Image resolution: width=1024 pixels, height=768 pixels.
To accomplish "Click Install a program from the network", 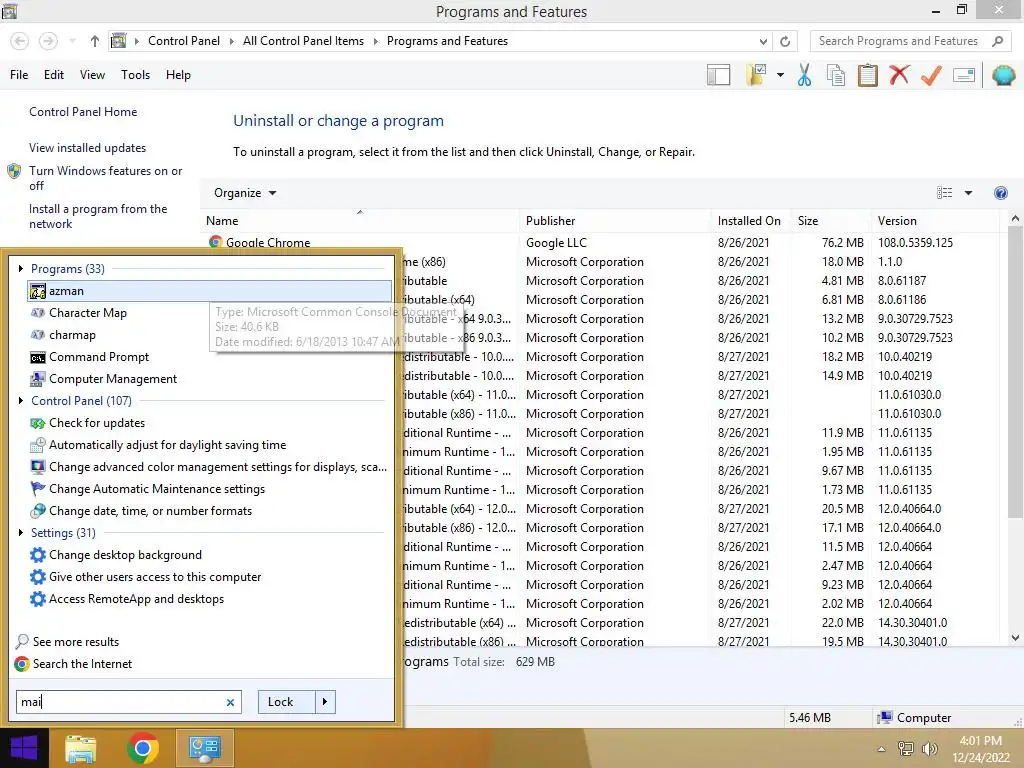I will coord(98,216).
